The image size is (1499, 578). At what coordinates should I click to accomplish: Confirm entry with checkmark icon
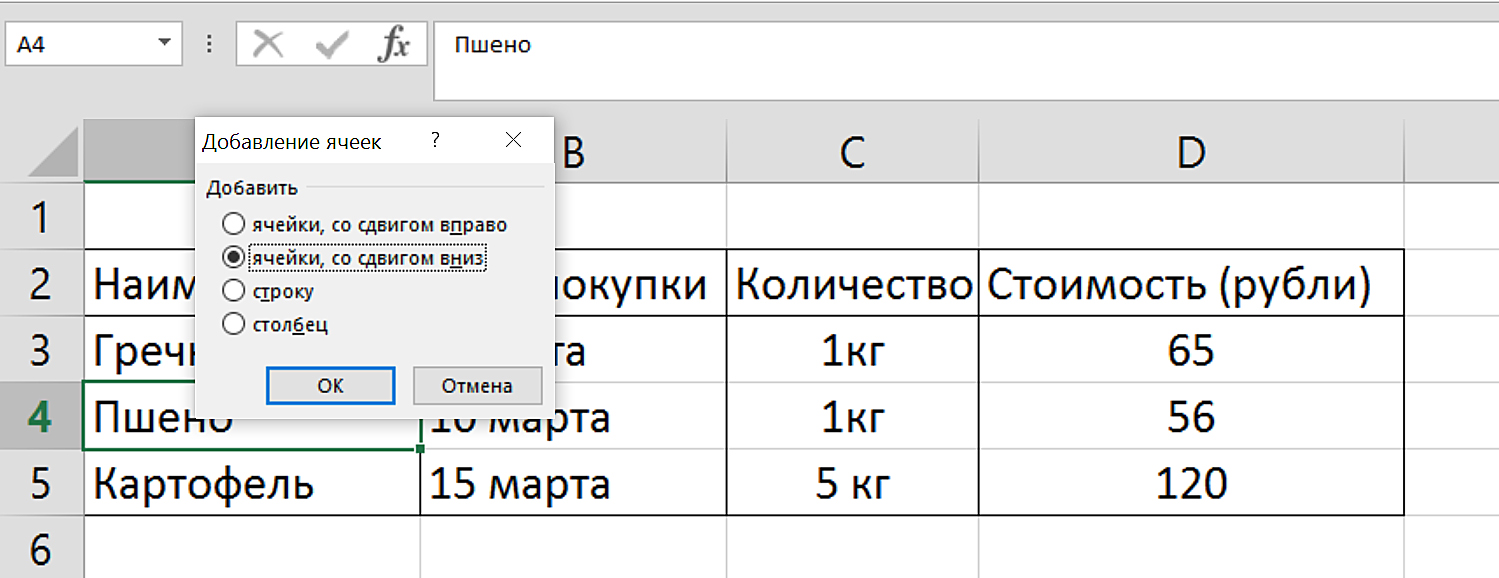[330, 45]
